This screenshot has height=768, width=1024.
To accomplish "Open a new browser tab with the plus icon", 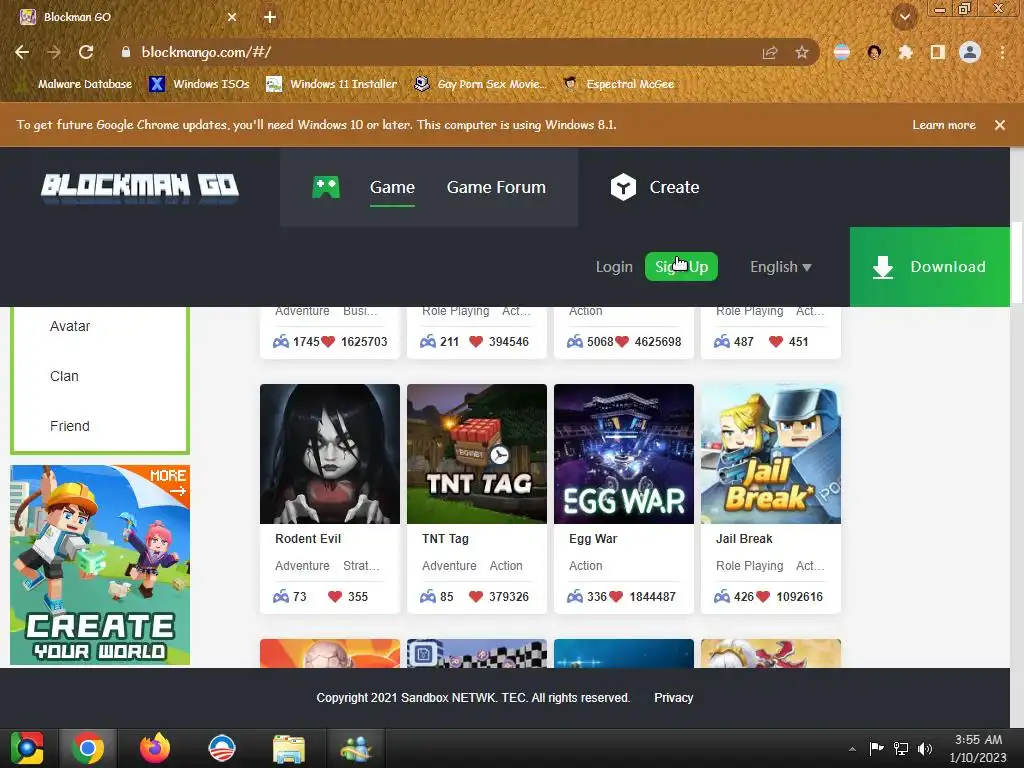I will (270, 17).
